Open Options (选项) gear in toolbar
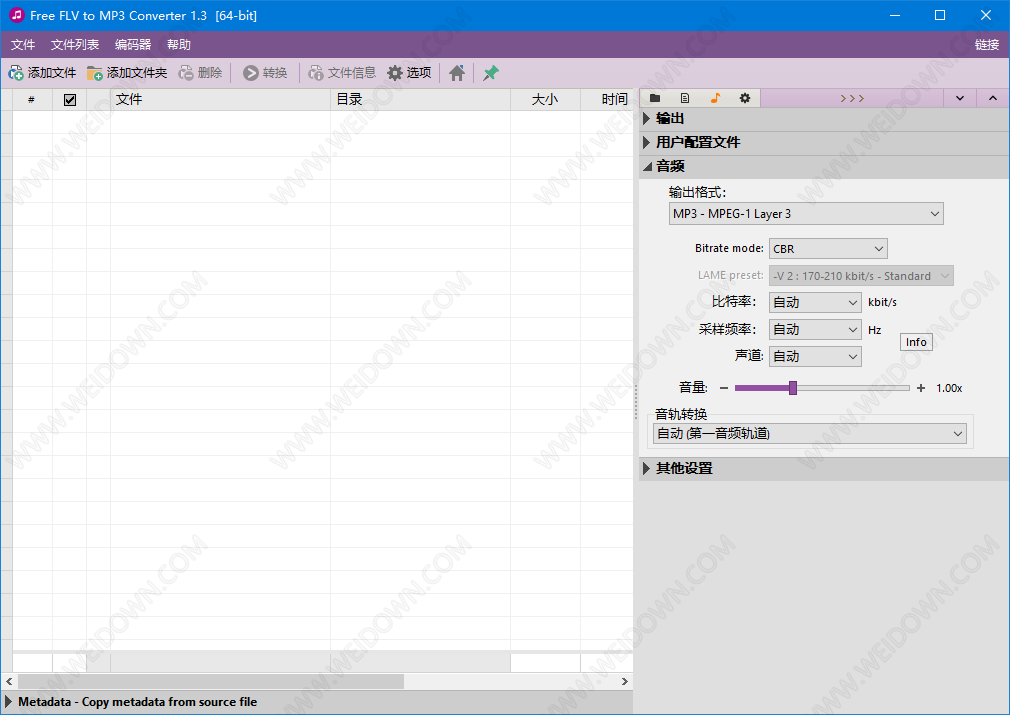Screen dimensions: 1010x715 click(409, 73)
